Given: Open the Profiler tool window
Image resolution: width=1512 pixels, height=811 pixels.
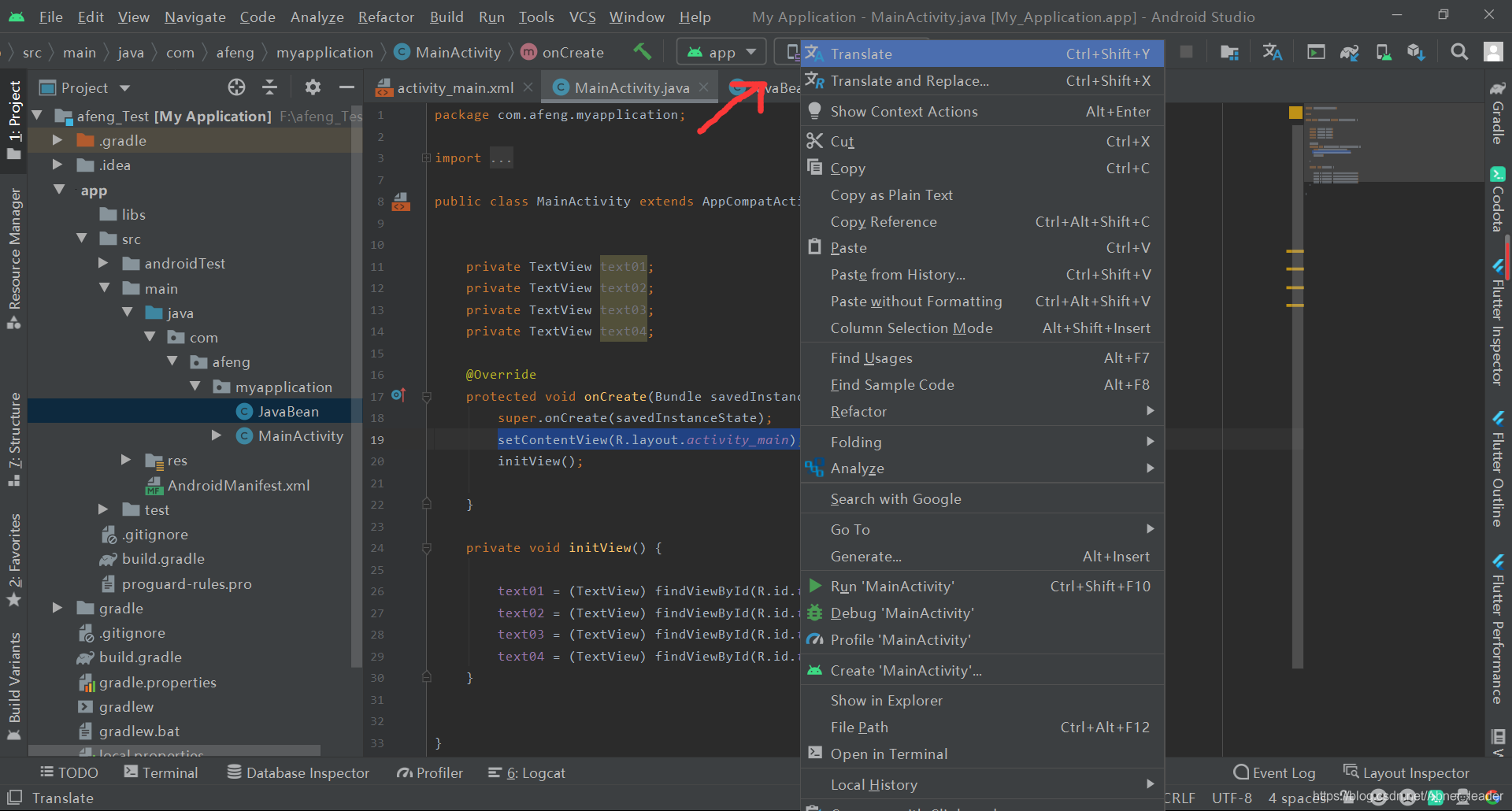Looking at the screenshot, I should click(430, 772).
